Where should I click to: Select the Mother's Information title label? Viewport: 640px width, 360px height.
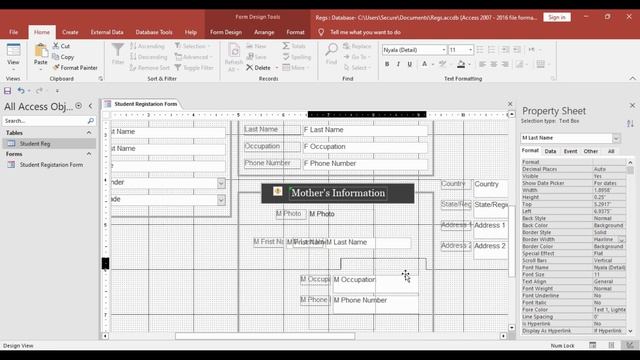click(338, 193)
